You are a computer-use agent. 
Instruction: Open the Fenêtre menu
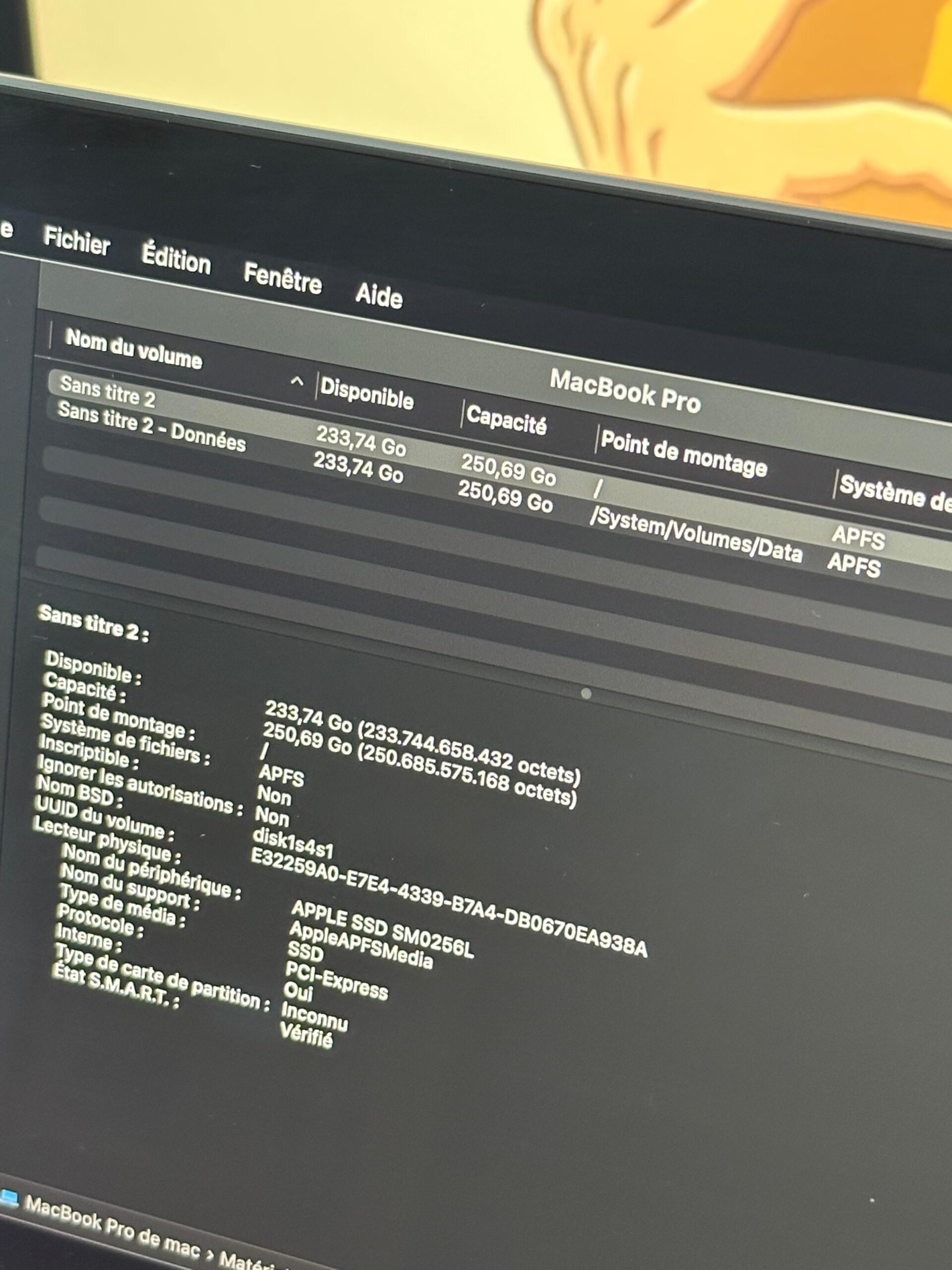pyautogui.click(x=282, y=278)
